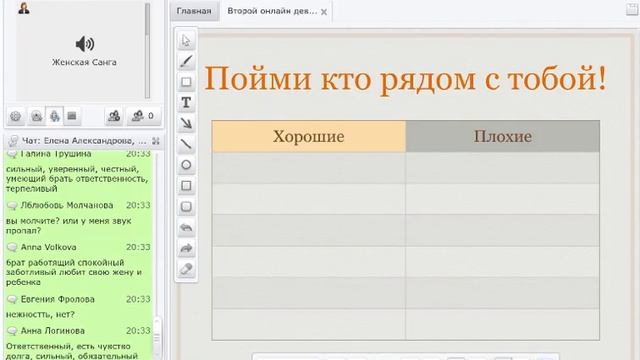The height and width of the screenshot is (360, 640).
Task: Click the presenter avatar icon
Action: [24, 8]
